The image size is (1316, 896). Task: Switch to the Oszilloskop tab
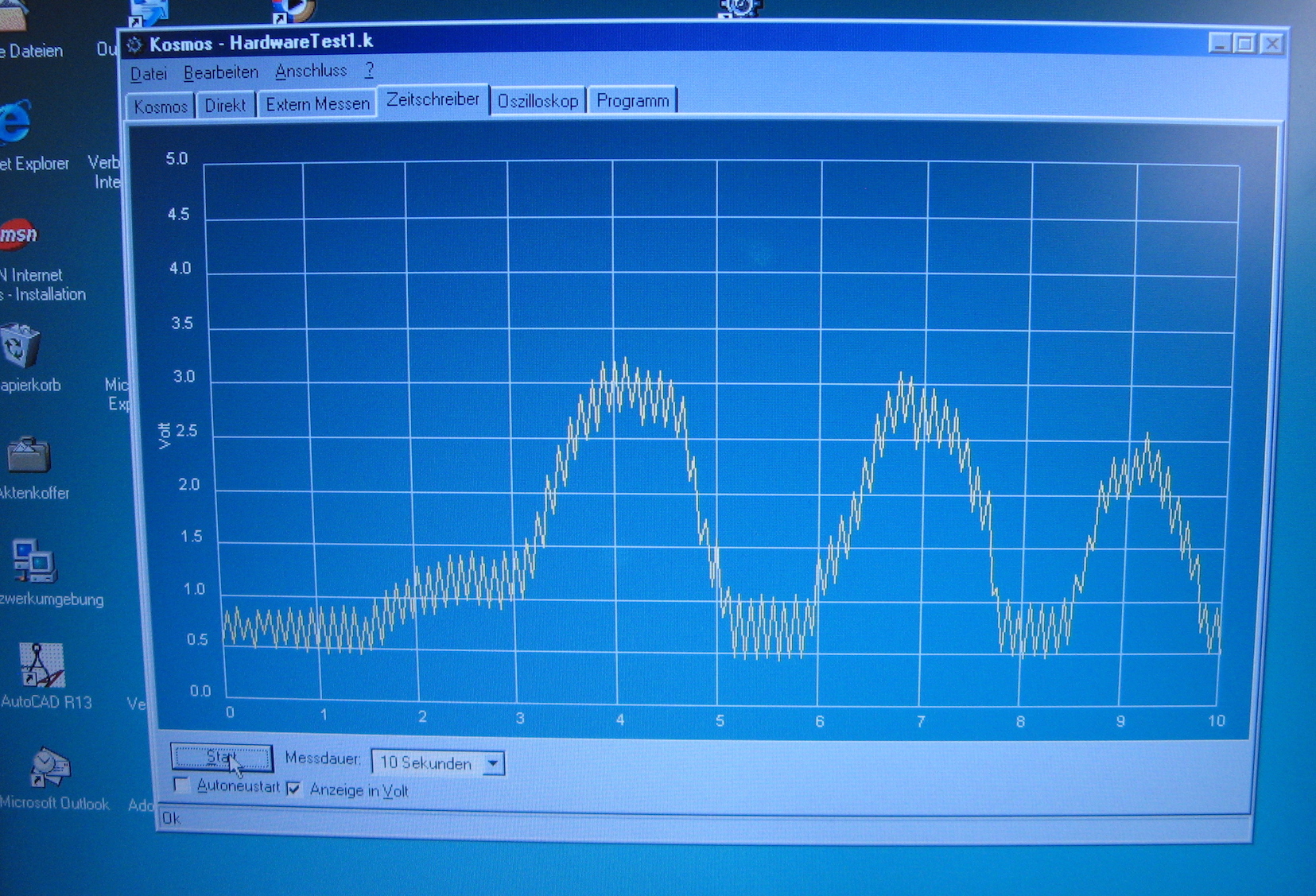coord(538,101)
